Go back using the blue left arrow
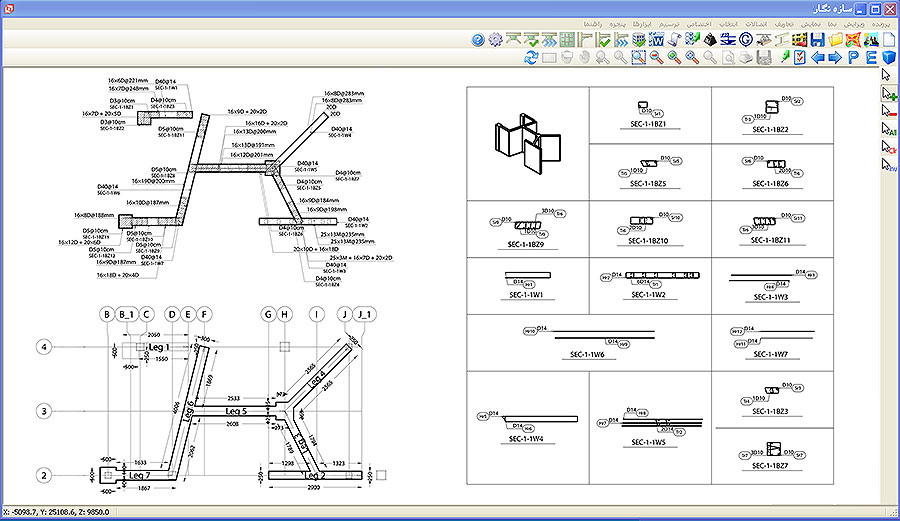 [x=817, y=58]
